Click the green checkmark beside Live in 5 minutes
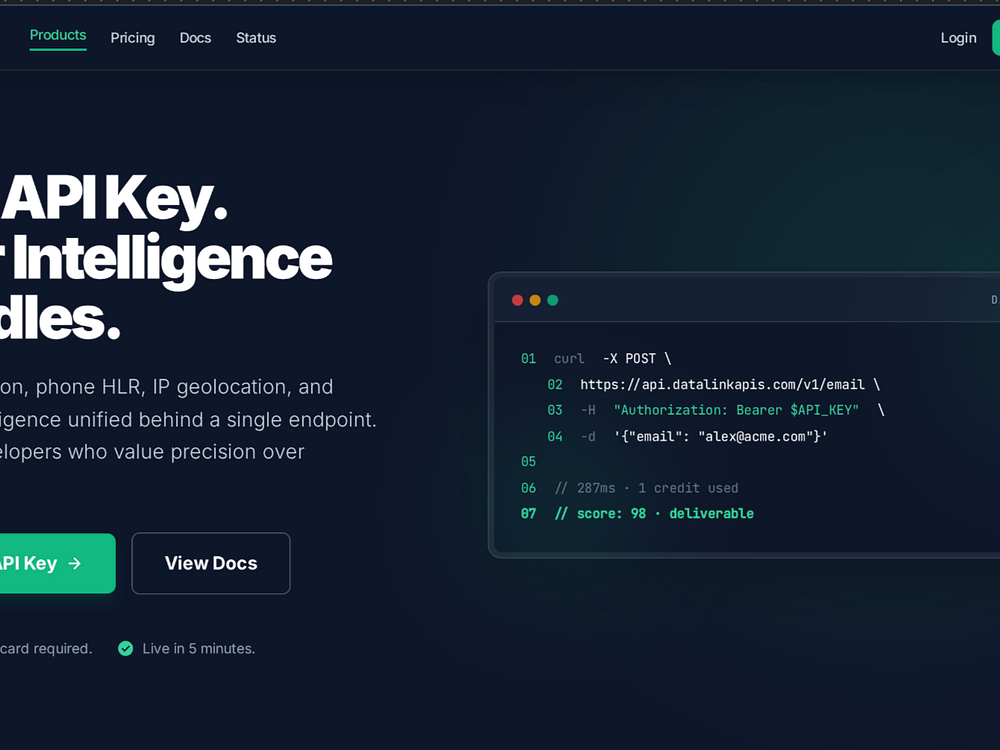This screenshot has height=750, width=1000. pyautogui.click(x=126, y=649)
